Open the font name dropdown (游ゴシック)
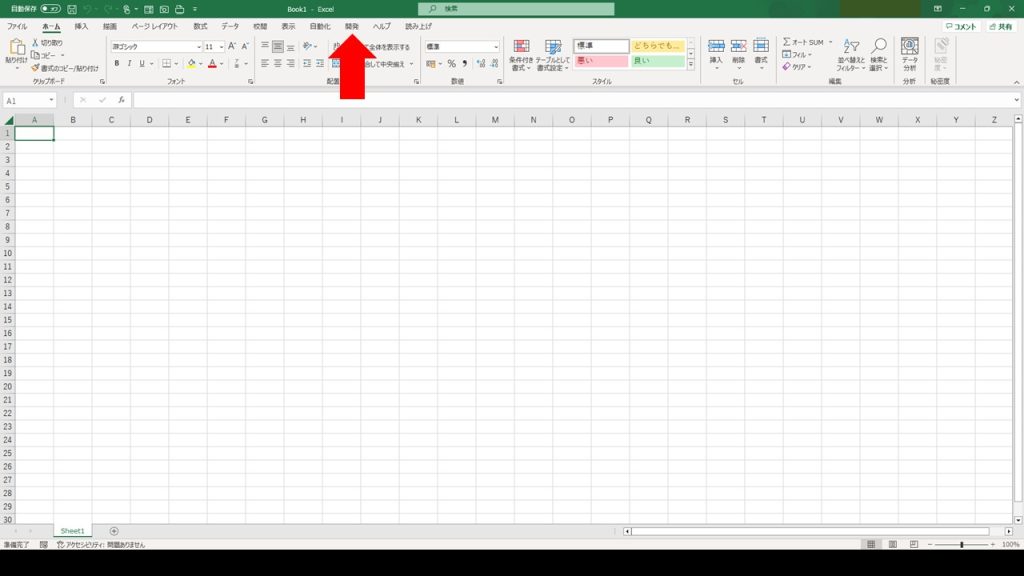1024x576 pixels. [x=198, y=47]
